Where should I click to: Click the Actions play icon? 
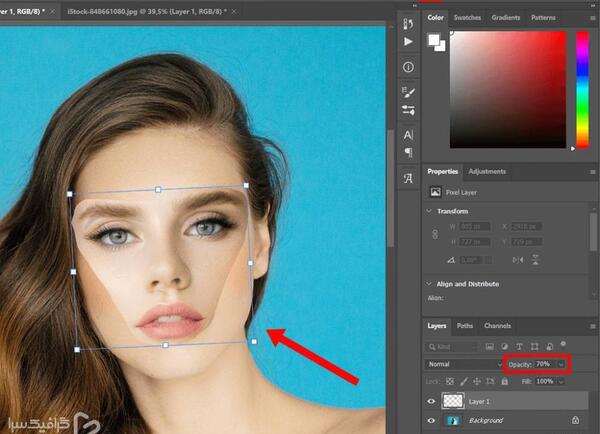point(408,41)
